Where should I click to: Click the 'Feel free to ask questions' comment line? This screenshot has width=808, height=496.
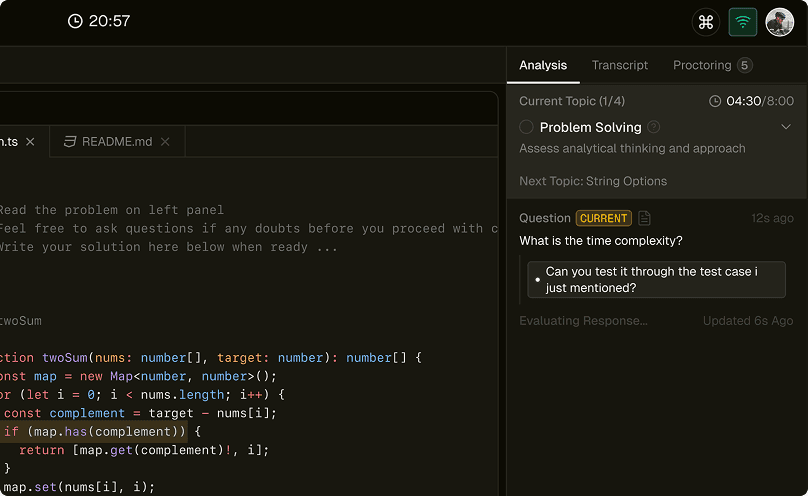click(249, 229)
